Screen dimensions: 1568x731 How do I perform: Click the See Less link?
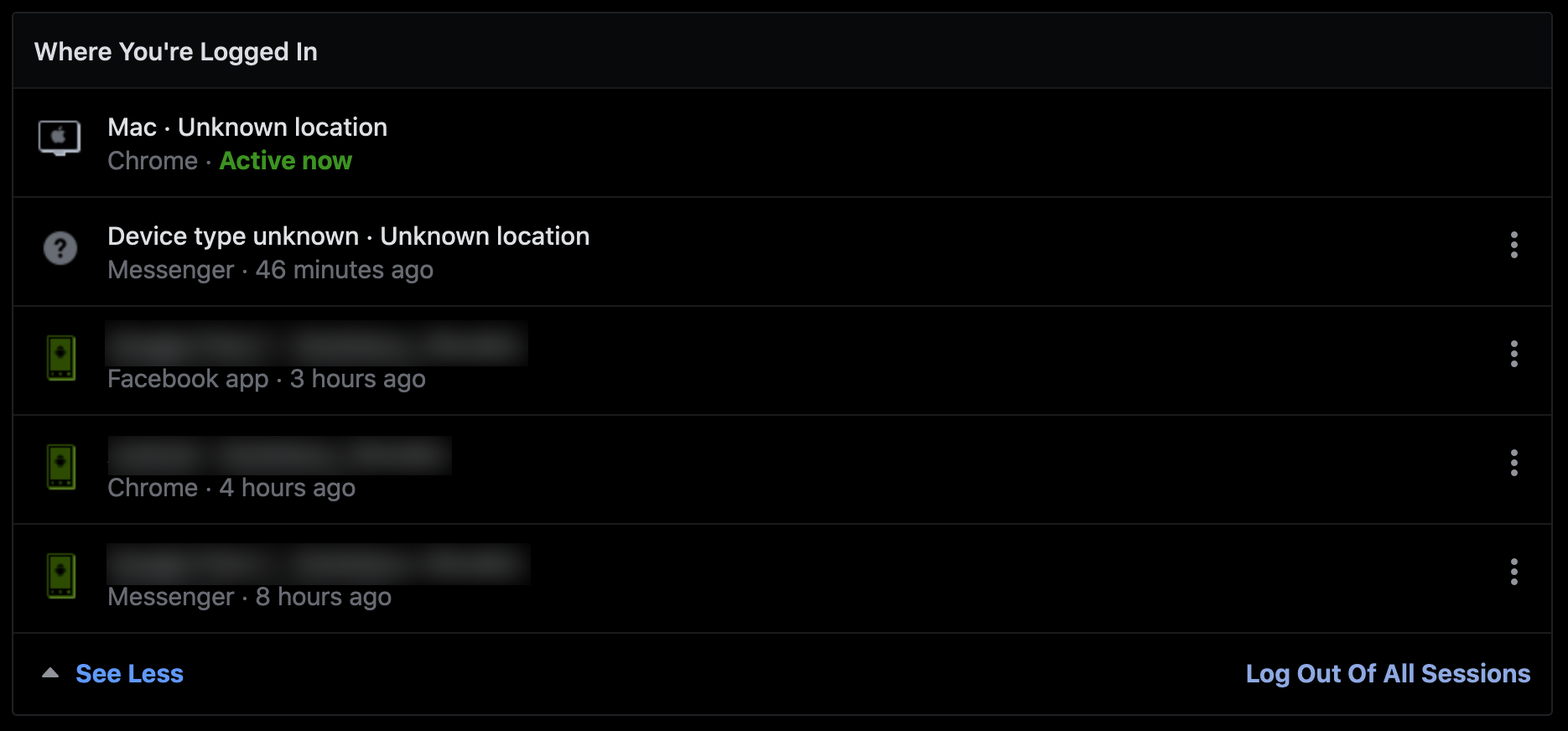(129, 674)
